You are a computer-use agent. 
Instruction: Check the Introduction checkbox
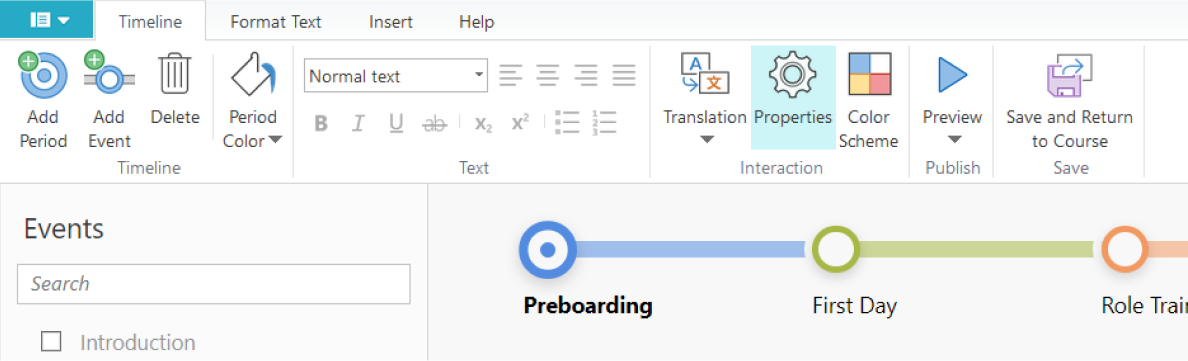pos(52,342)
